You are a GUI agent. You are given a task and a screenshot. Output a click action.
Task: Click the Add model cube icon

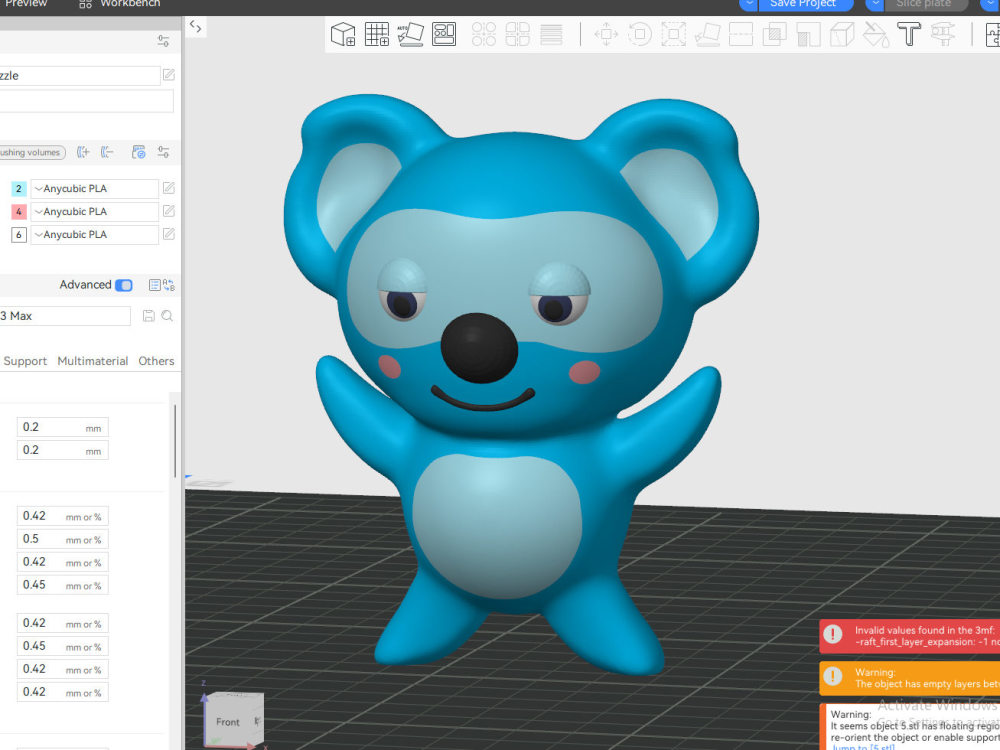(343, 34)
